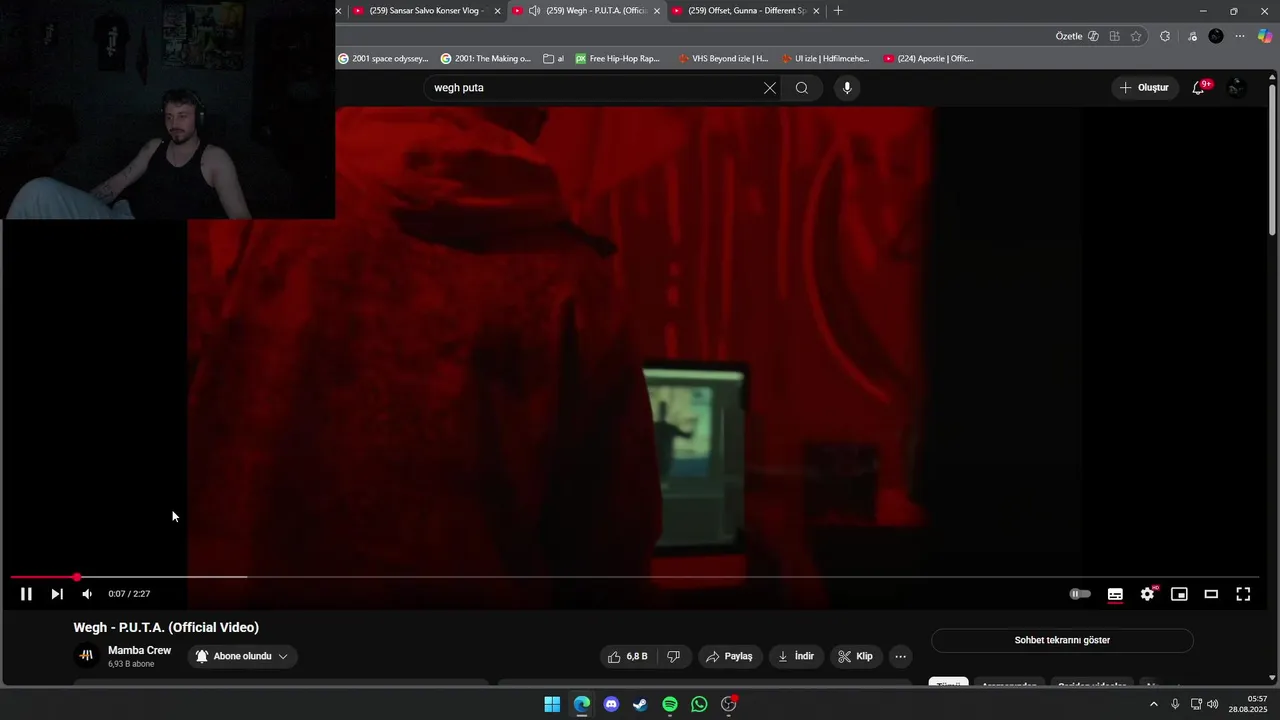1280x720 pixels.
Task: Skip to the next video
Action: click(x=57, y=594)
